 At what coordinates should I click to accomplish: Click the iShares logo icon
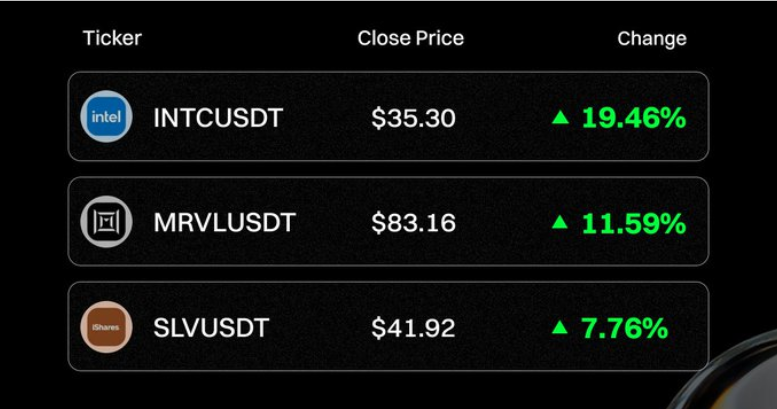(x=106, y=327)
